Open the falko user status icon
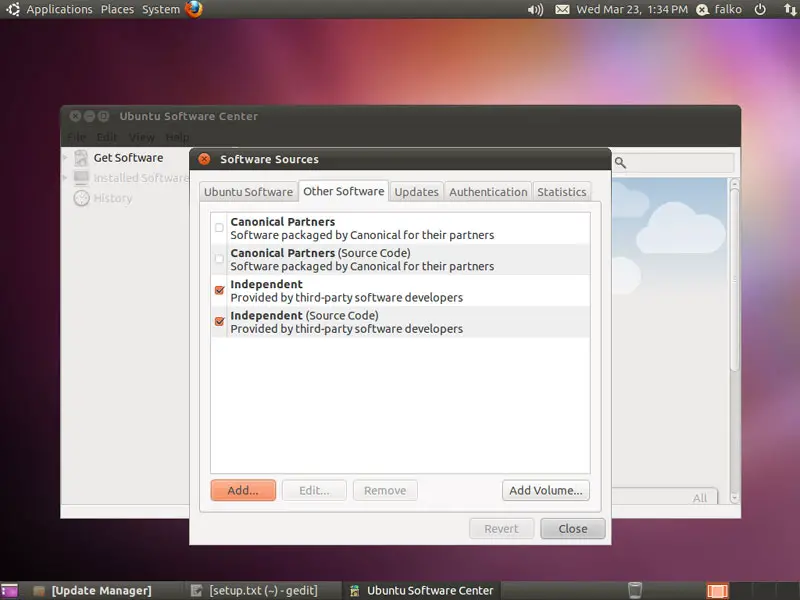The image size is (800, 600). click(x=703, y=10)
